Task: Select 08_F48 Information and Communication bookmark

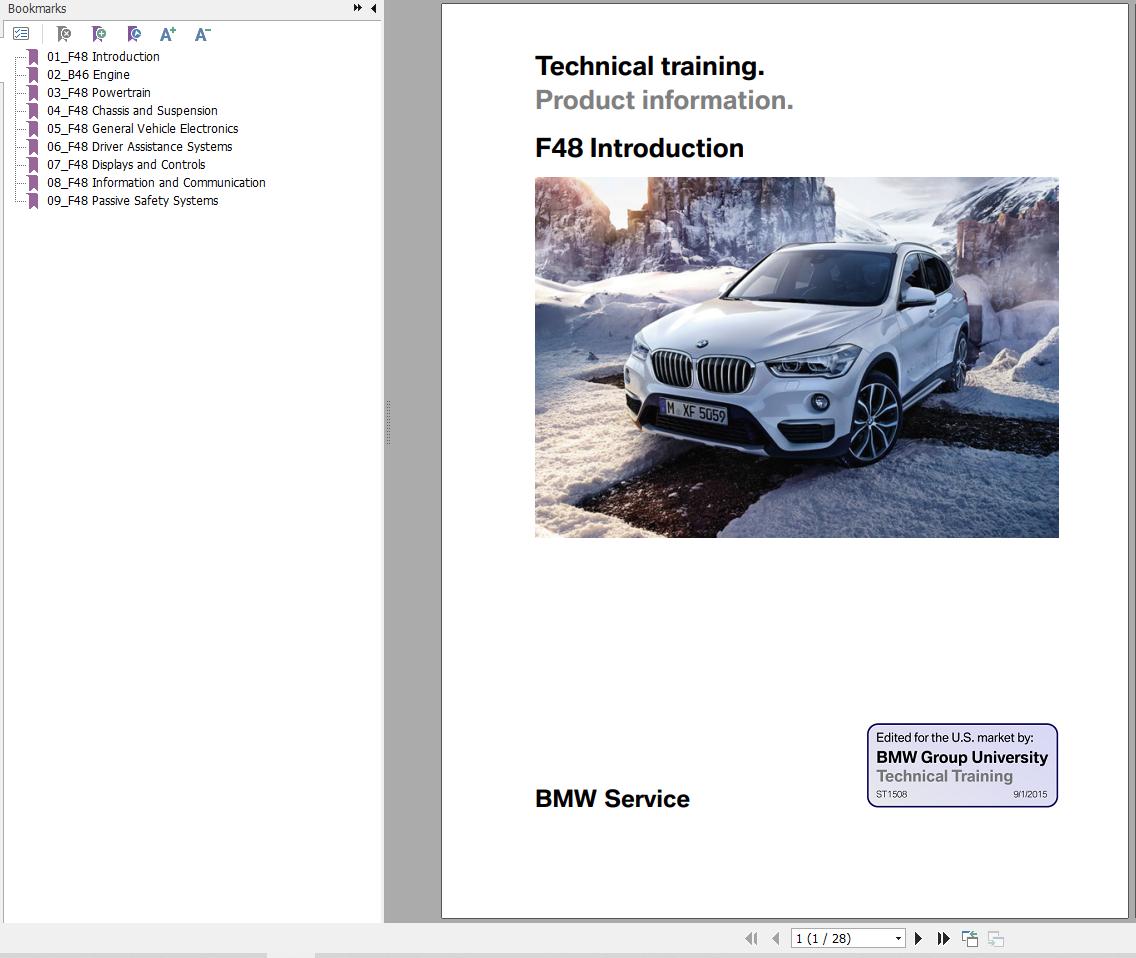Action: point(156,183)
